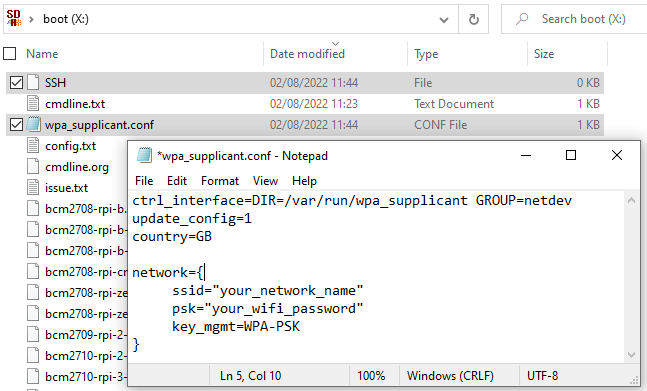Sort by the Size column header

coord(544,54)
